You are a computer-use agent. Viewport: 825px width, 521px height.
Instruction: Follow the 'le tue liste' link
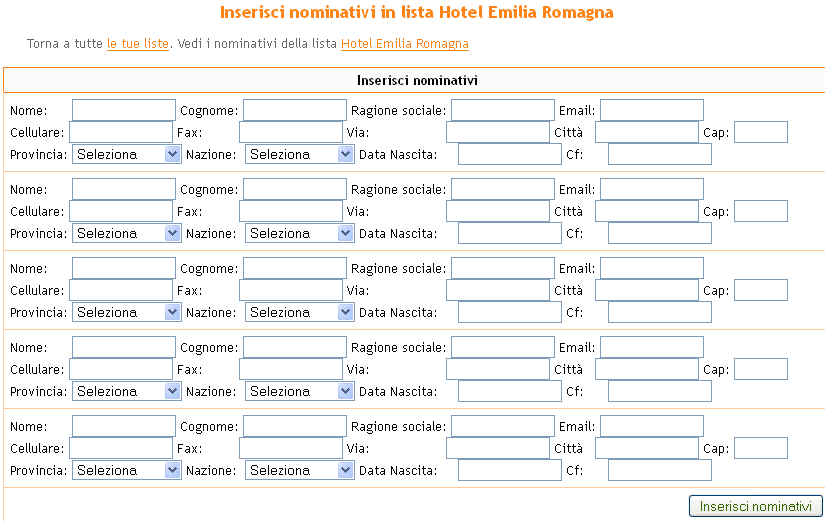[138, 44]
